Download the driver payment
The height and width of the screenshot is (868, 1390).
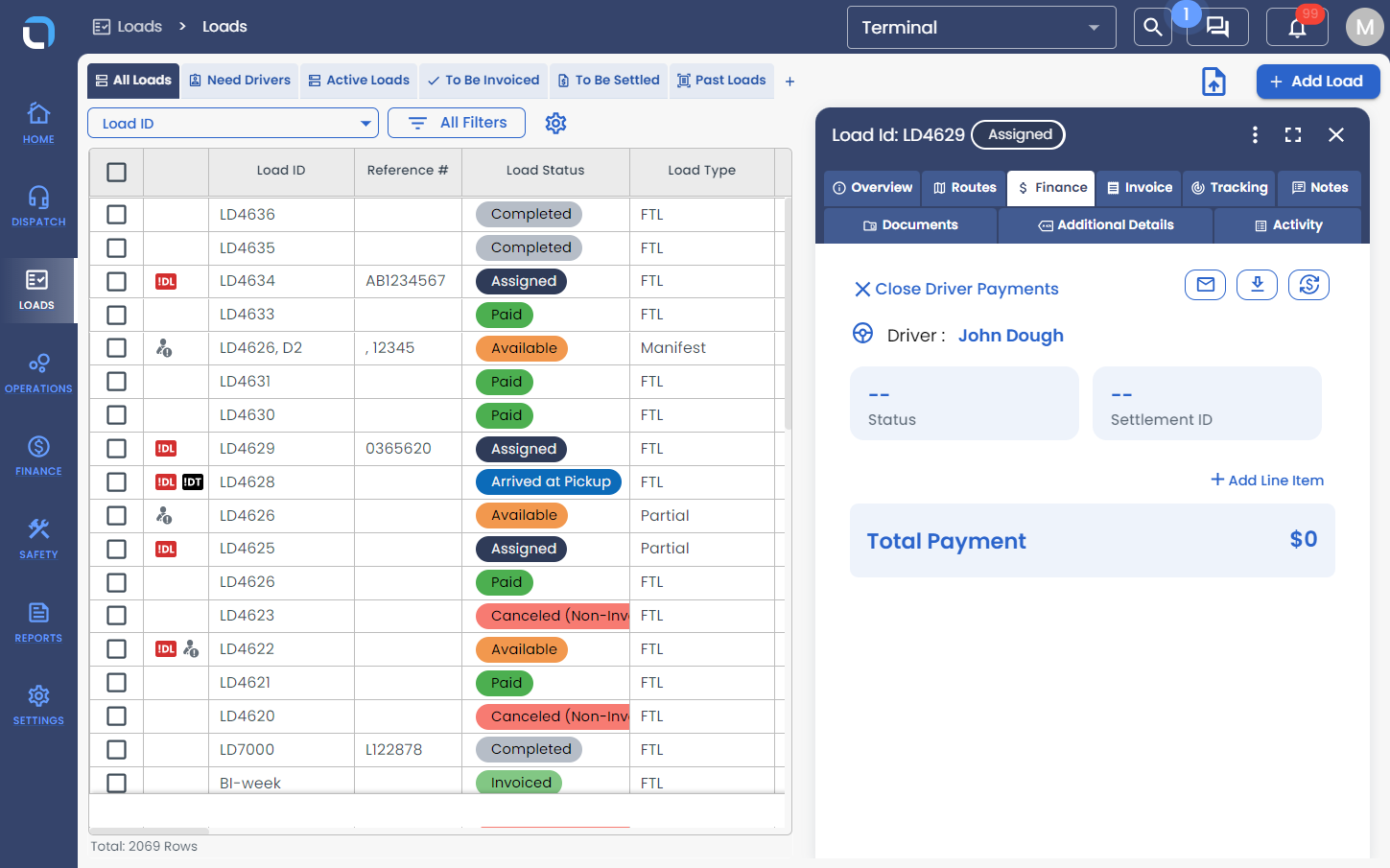1257,285
